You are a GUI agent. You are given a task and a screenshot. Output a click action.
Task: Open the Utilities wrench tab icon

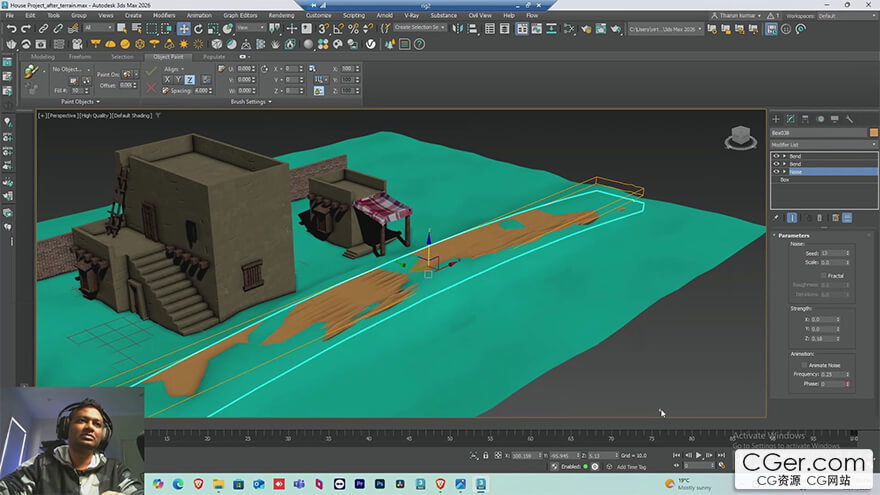click(849, 119)
